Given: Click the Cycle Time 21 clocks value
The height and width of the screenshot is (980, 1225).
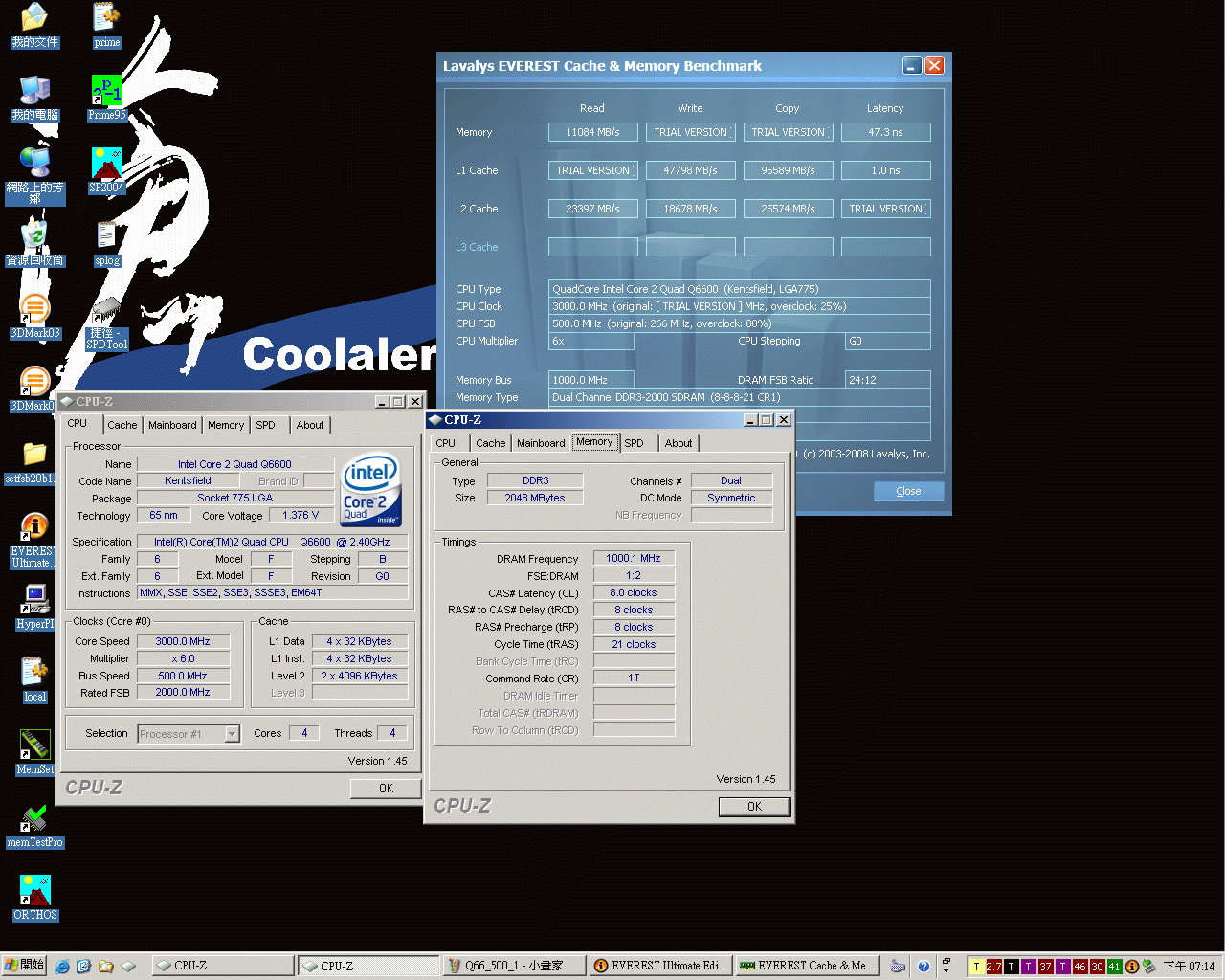Looking at the screenshot, I should (x=634, y=644).
